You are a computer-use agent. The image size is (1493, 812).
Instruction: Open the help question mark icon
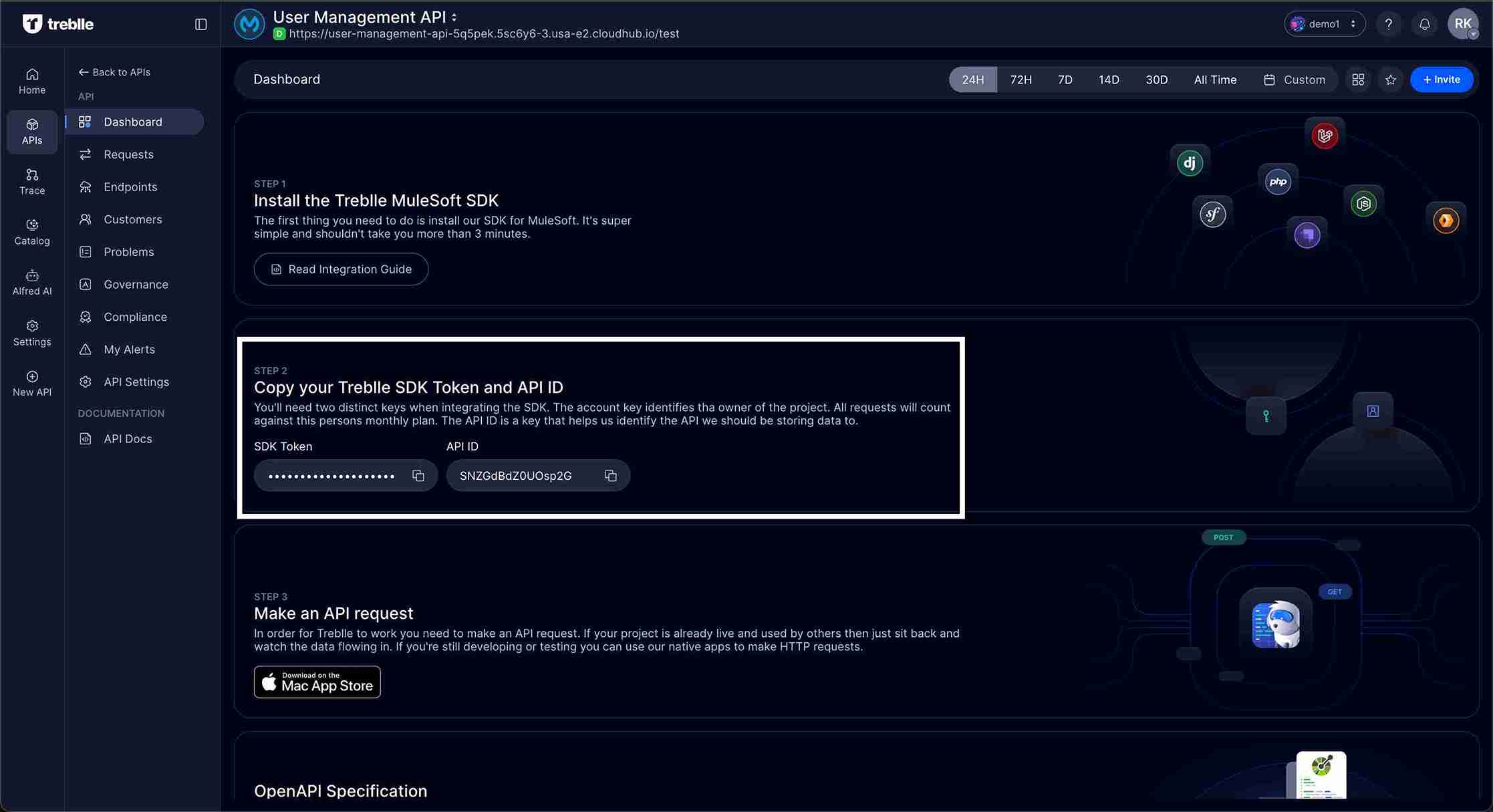[x=1389, y=24]
